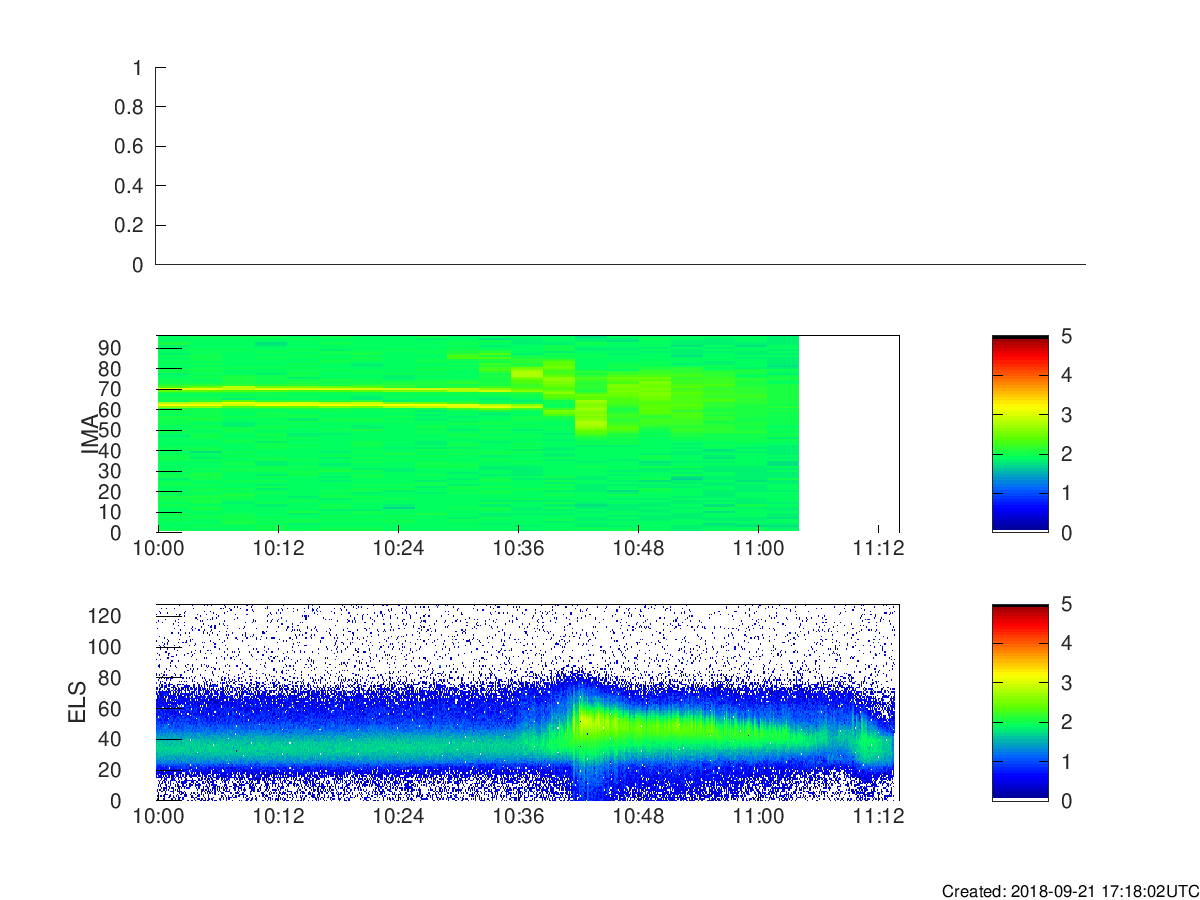
Task: Click the 10:36 tick label under IMA plot
Action: (x=518, y=549)
